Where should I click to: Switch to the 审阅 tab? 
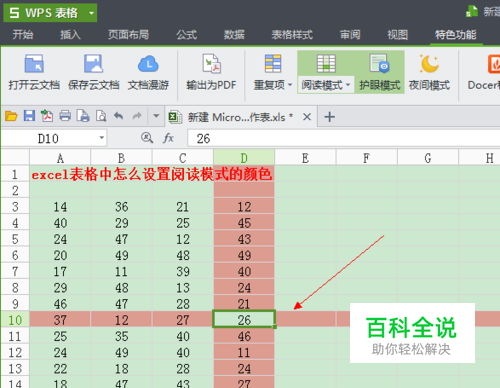(x=350, y=35)
